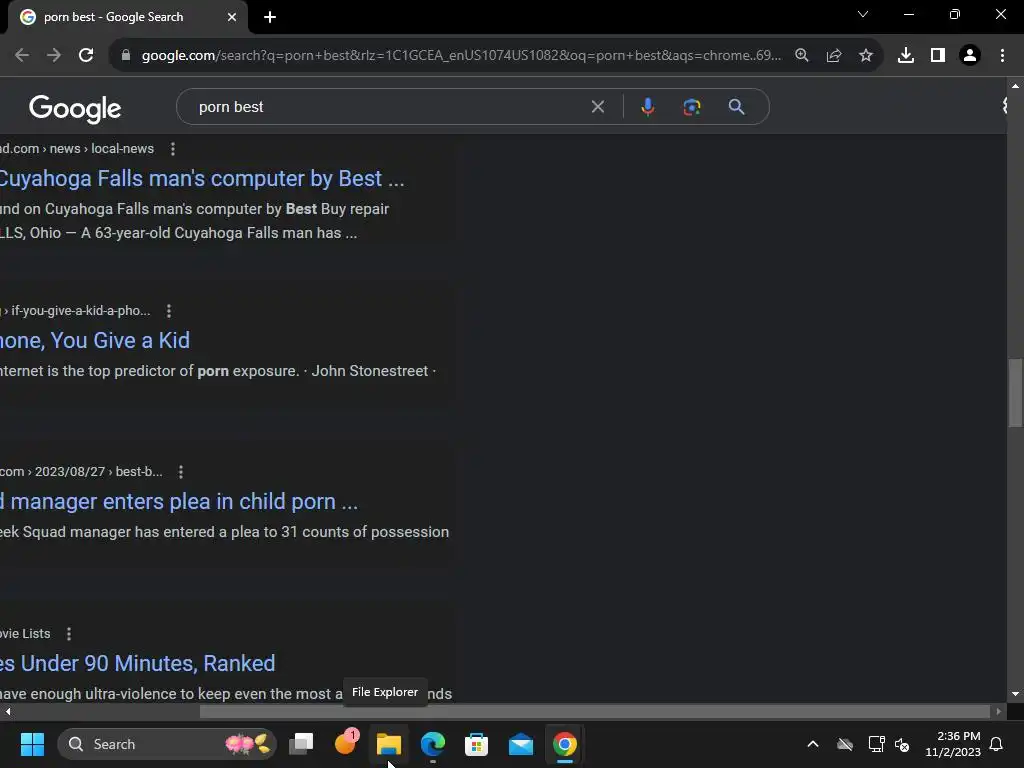Image resolution: width=1024 pixels, height=768 pixels.
Task: Reload the current page
Action: click(x=86, y=55)
